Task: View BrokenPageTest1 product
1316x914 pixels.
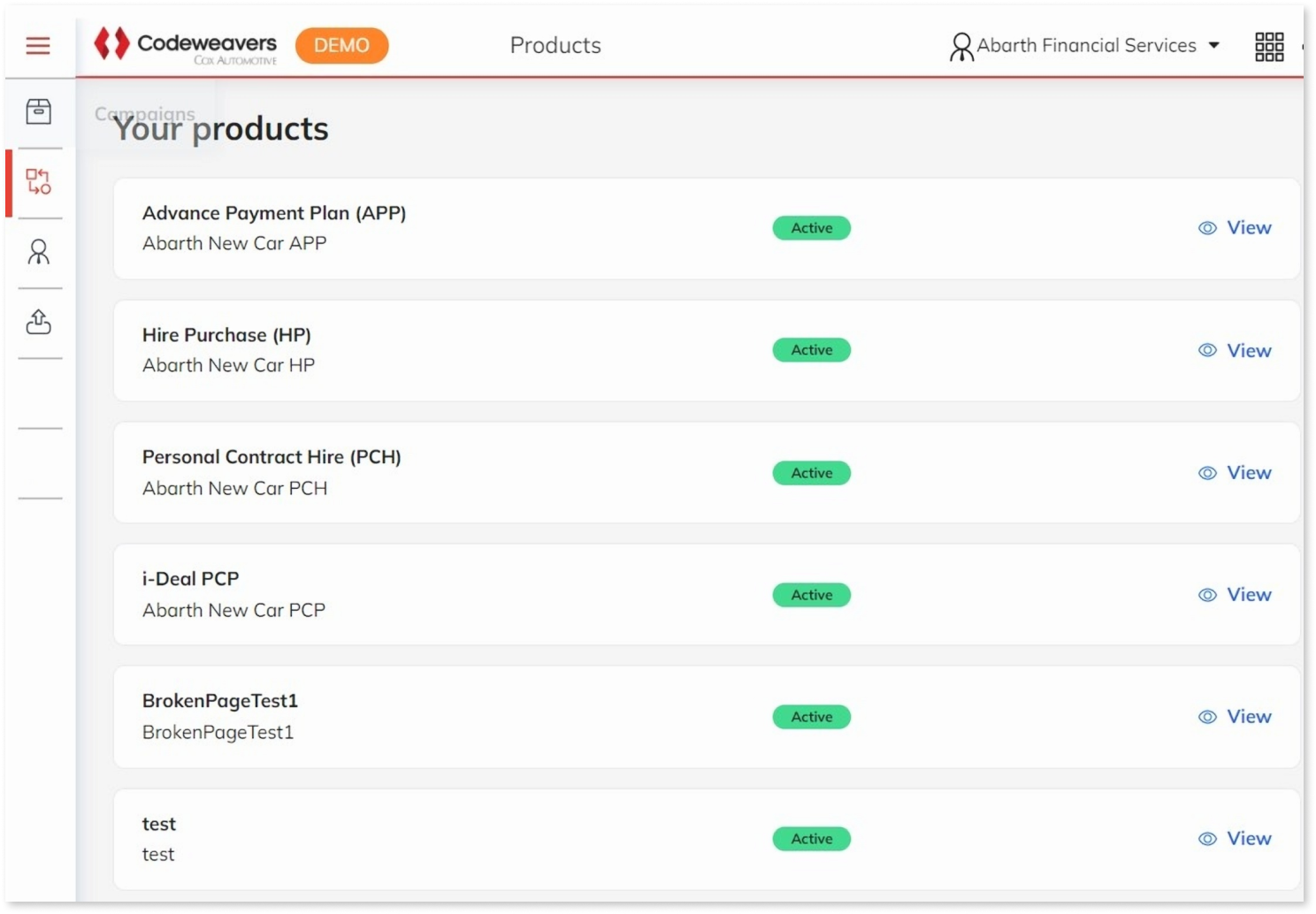Action: 1235,717
